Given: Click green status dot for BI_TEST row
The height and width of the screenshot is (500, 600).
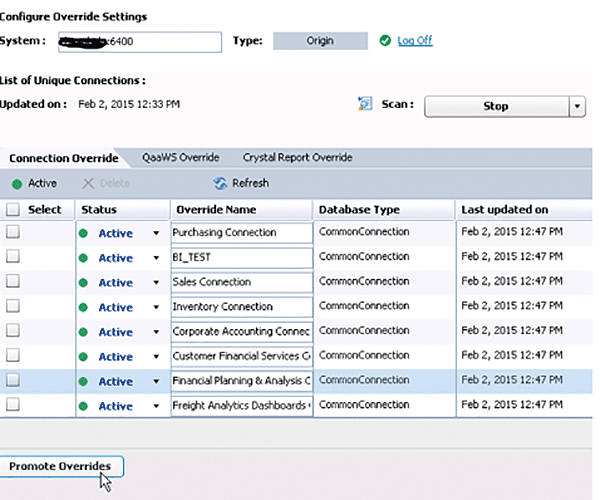Looking at the screenshot, I should pyautogui.click(x=85, y=258).
